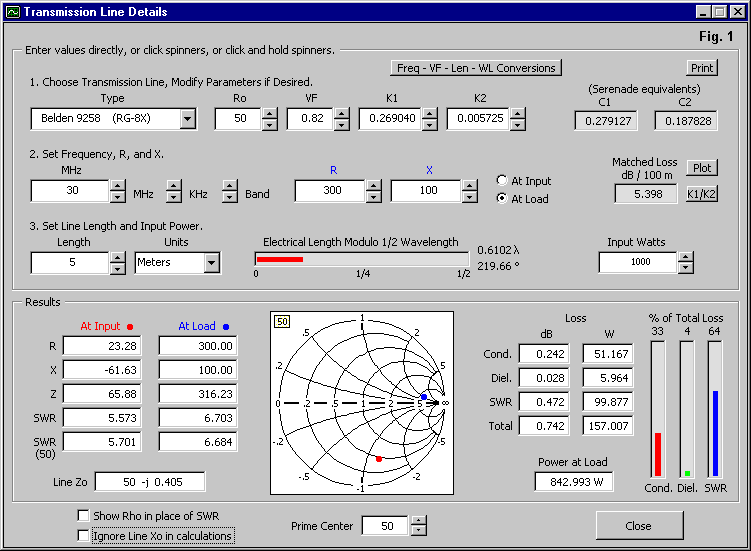This screenshot has width=751, height=551.
Task: Expand the length Units dropdown
Action: (x=210, y=263)
